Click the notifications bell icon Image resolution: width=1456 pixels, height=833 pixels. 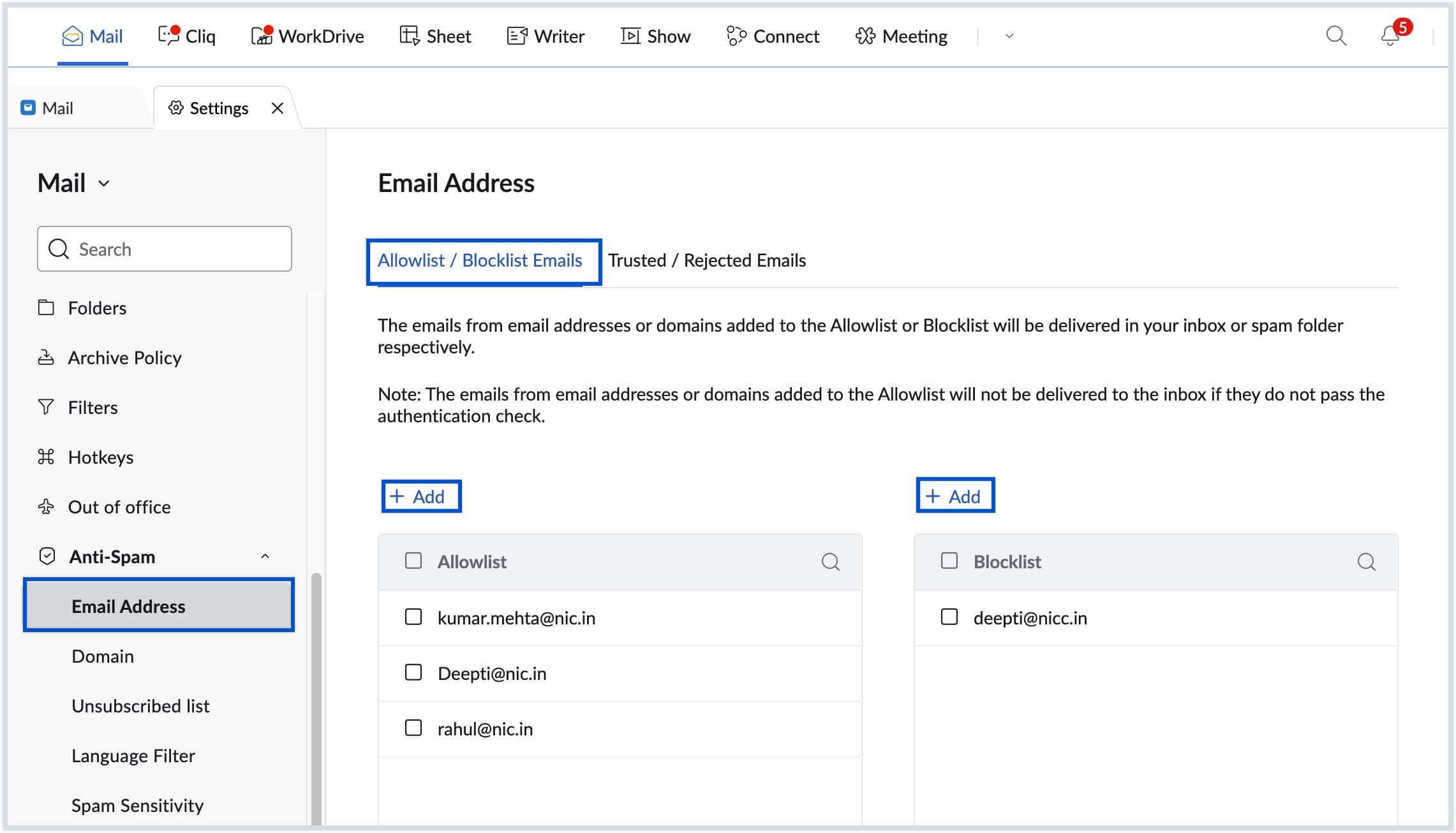(1390, 36)
